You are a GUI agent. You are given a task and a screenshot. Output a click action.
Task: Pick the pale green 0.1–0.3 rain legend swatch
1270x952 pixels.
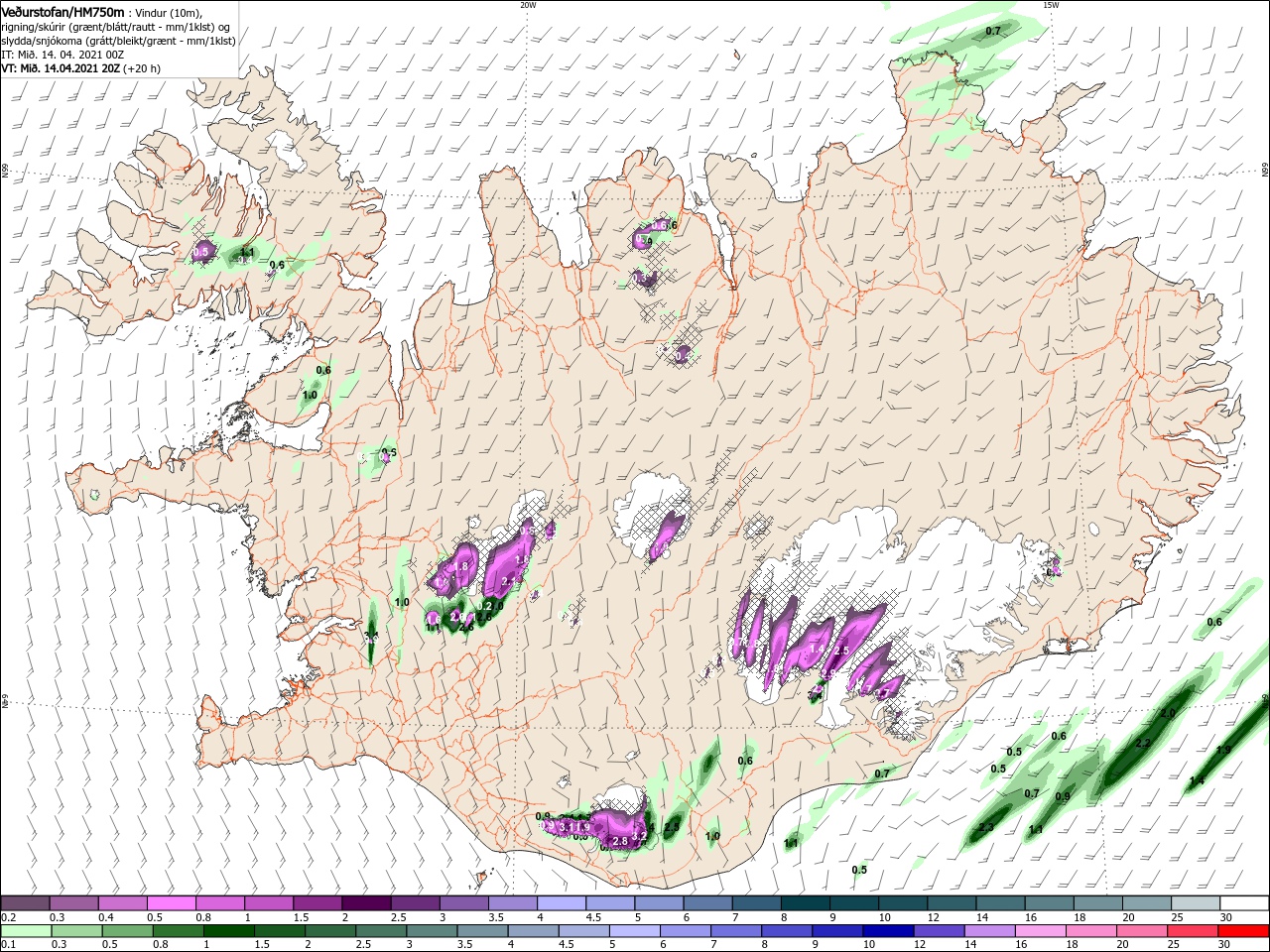click(x=26, y=931)
